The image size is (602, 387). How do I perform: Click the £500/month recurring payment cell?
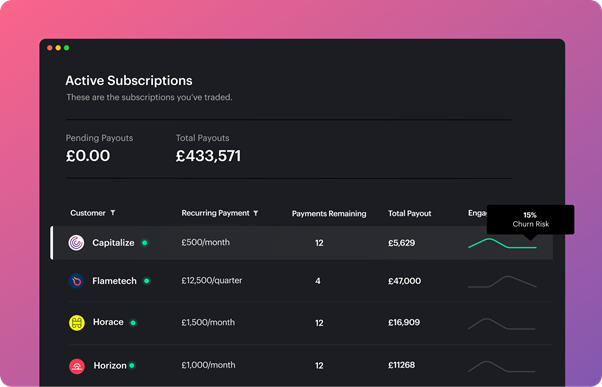pyautogui.click(x=205, y=242)
